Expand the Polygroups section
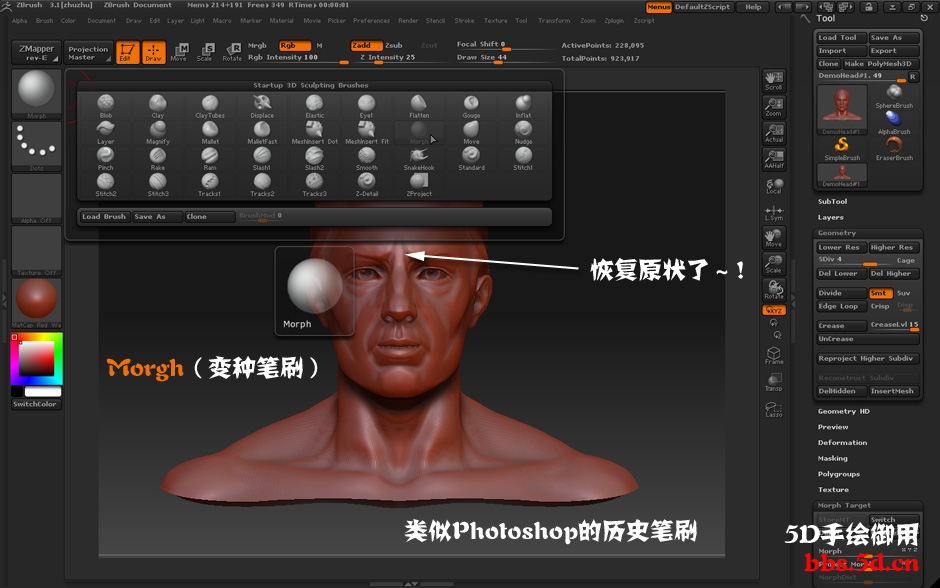This screenshot has width=940, height=588. [x=839, y=474]
